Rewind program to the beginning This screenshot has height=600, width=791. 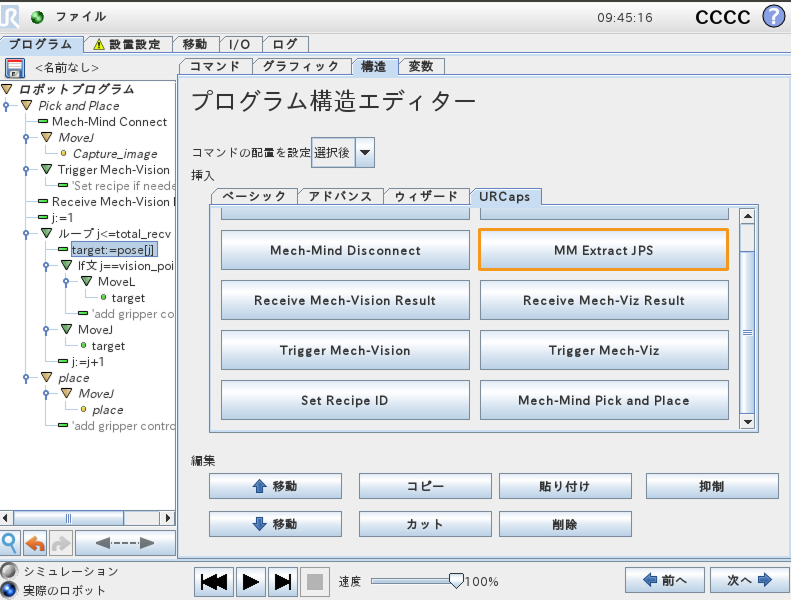(214, 582)
